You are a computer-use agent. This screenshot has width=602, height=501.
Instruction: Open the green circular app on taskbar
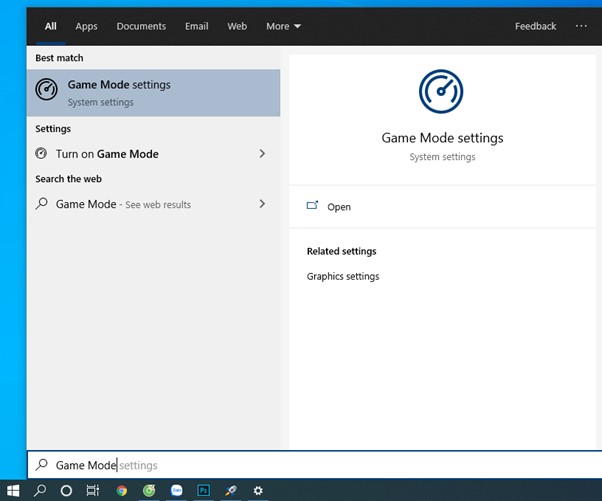149,490
